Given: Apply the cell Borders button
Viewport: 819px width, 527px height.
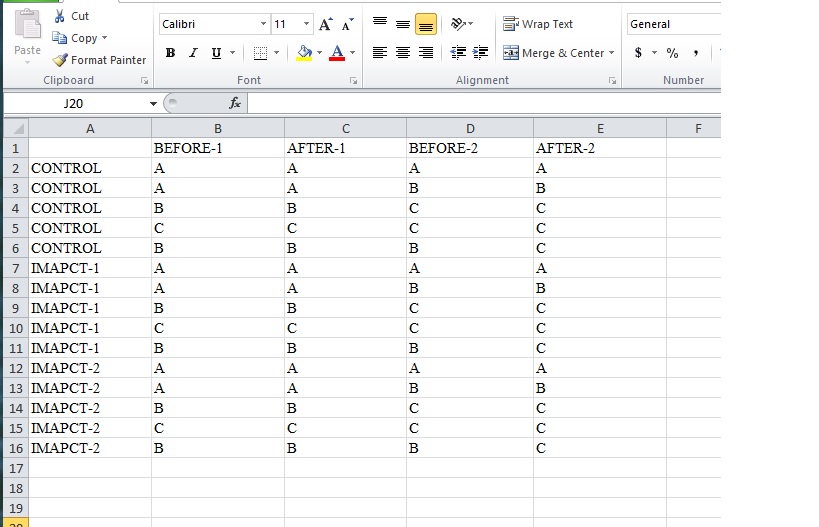Looking at the screenshot, I should (x=260, y=53).
